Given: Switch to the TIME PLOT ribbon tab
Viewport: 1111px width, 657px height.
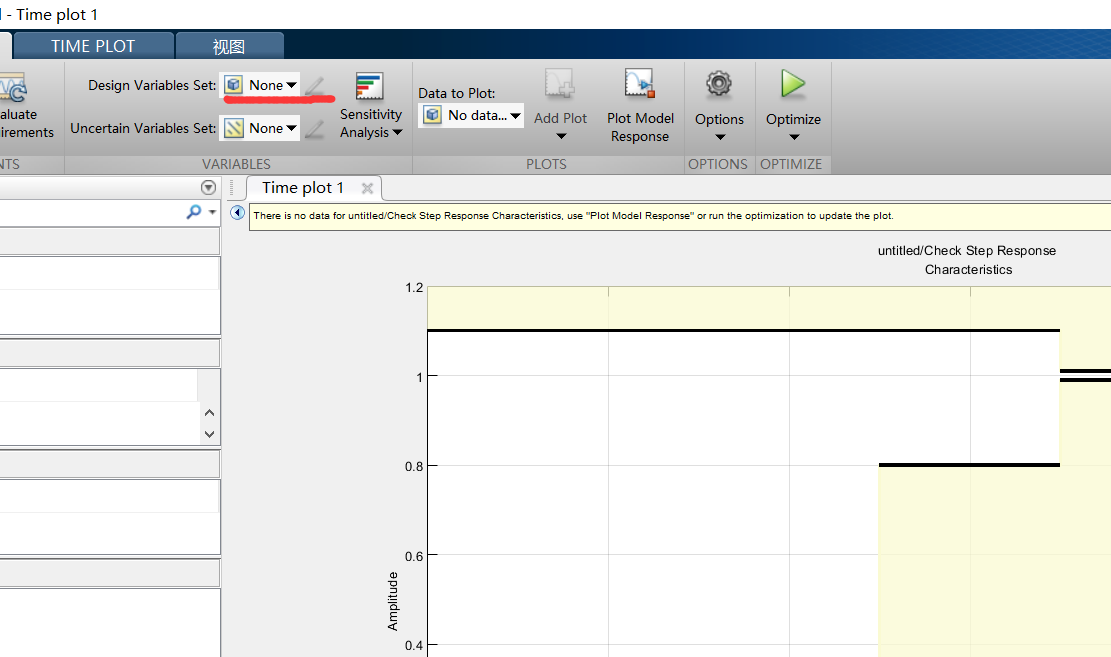Looking at the screenshot, I should click(93, 46).
